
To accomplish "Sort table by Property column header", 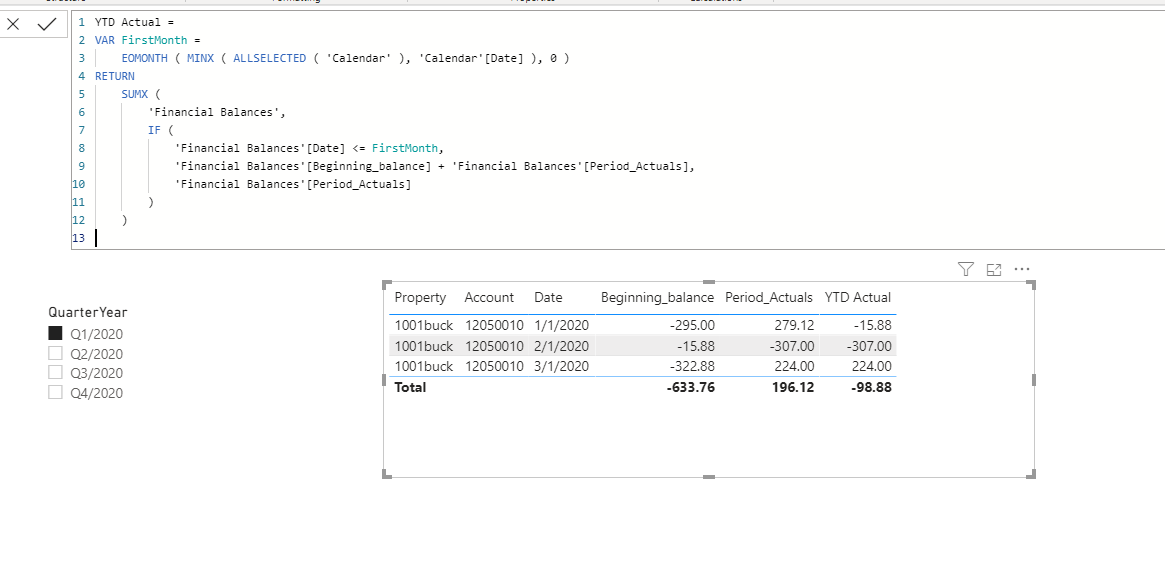I will [x=421, y=298].
